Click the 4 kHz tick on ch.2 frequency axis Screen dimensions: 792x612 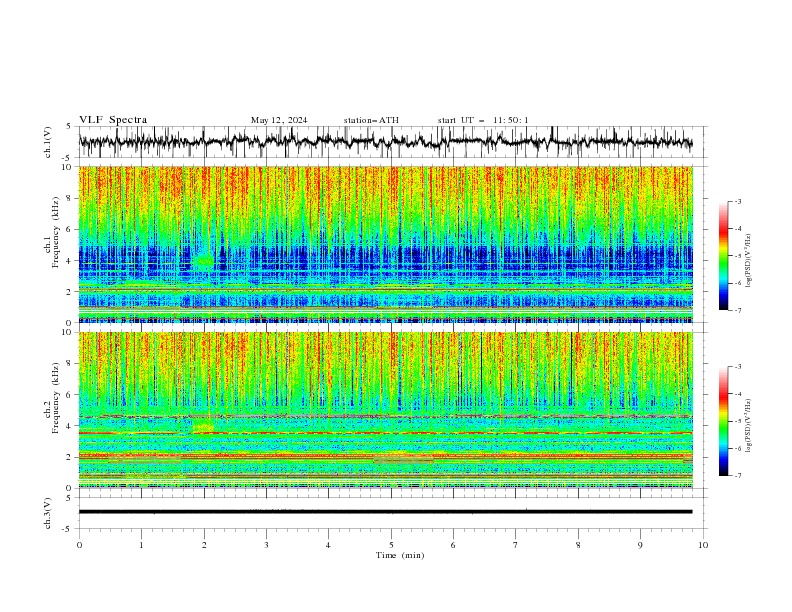[x=70, y=426]
